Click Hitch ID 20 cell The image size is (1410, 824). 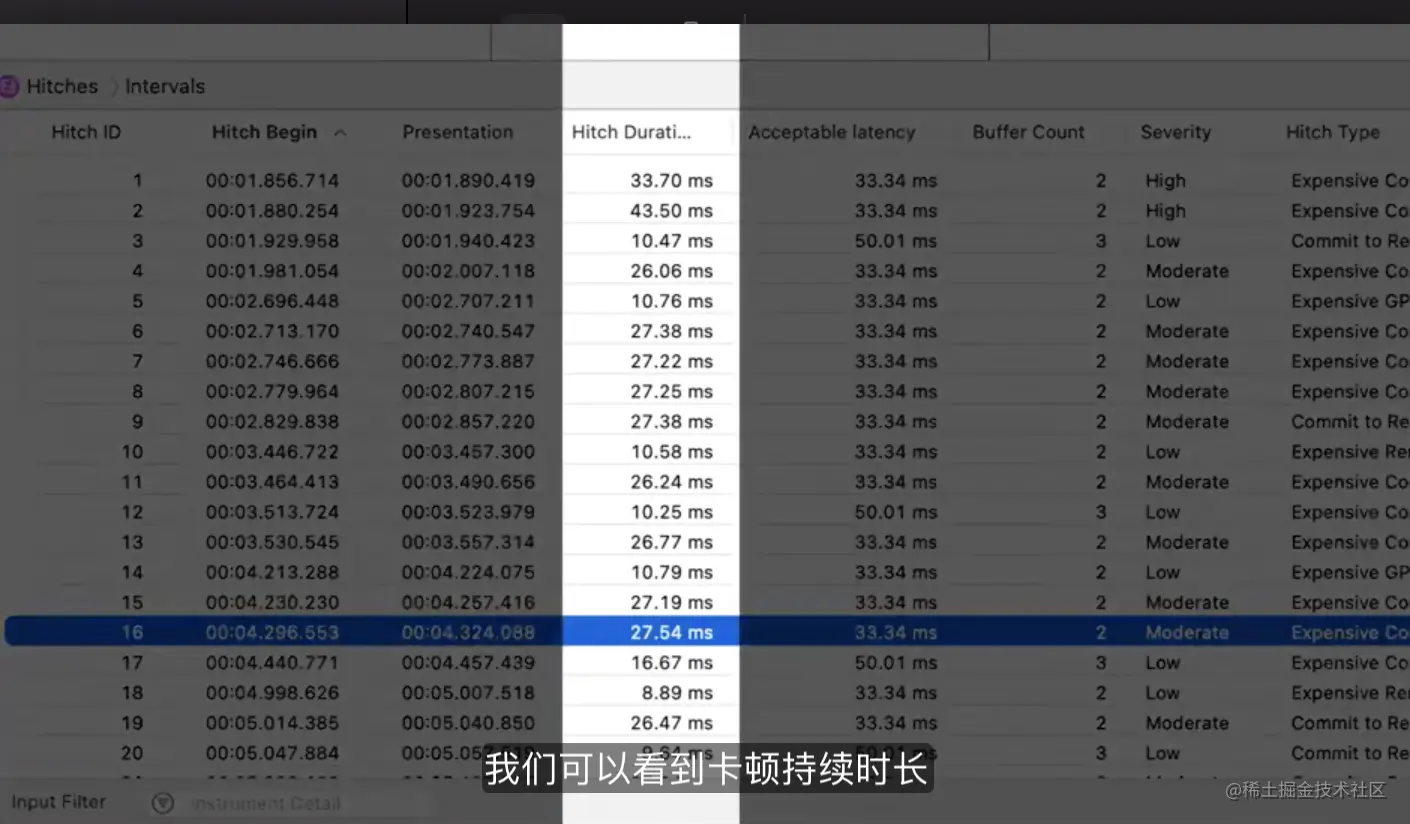(x=132, y=753)
